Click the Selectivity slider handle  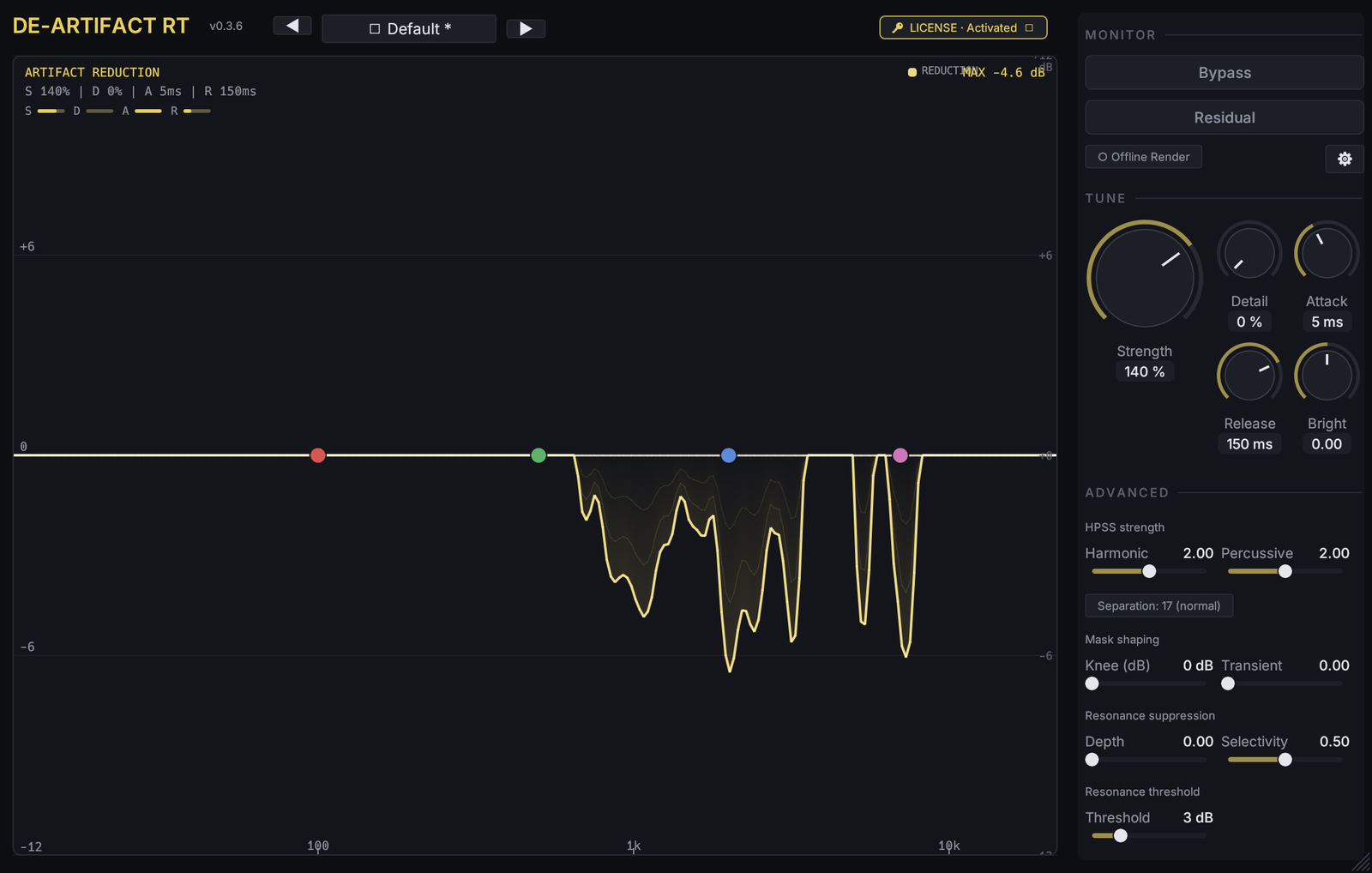(x=1285, y=760)
